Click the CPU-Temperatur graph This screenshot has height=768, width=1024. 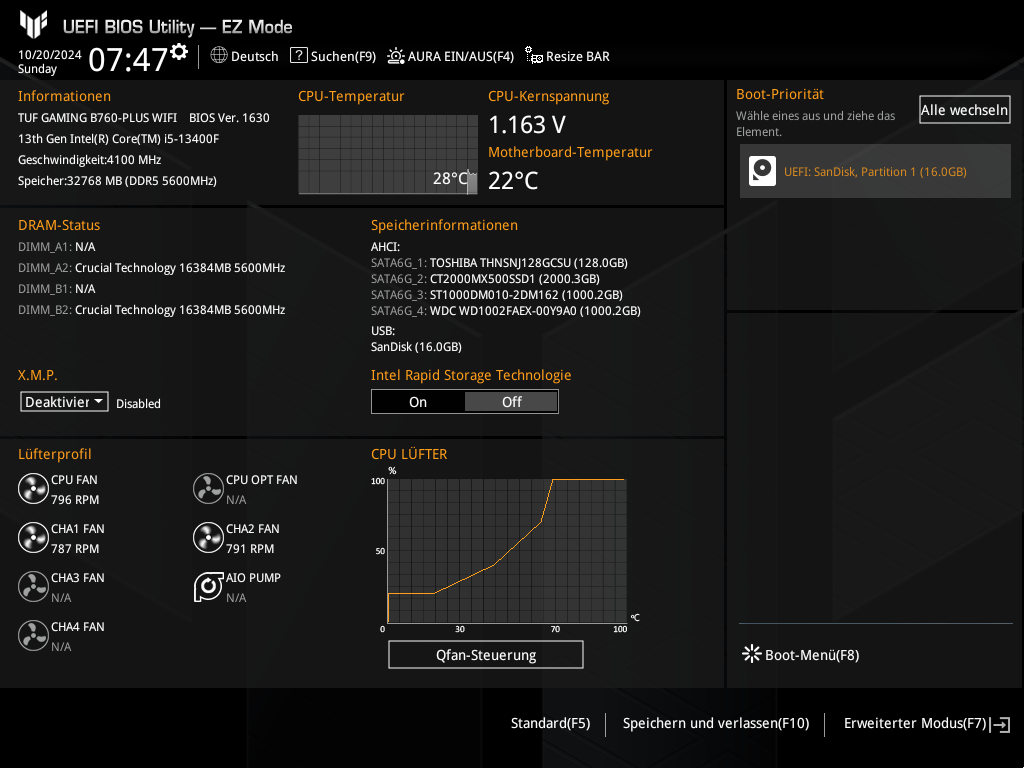tap(388, 154)
